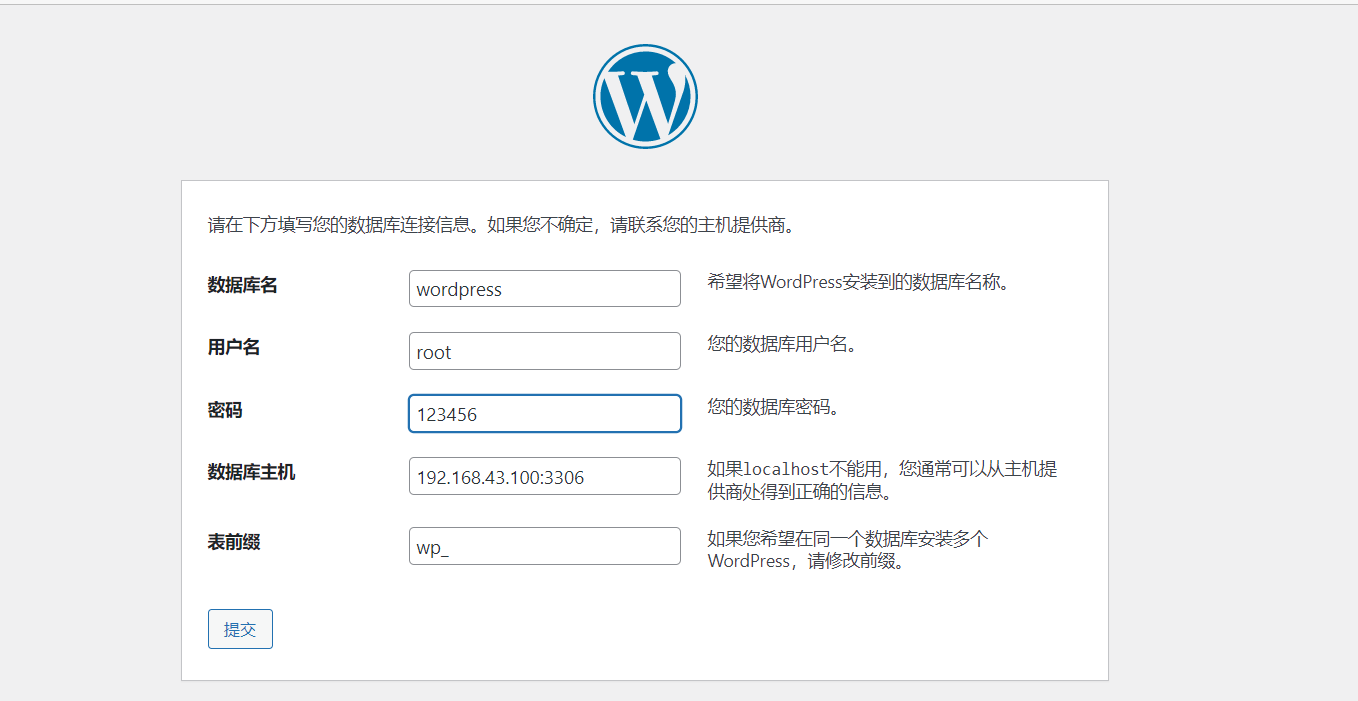The width and height of the screenshot is (1358, 701).
Task: Click the description 希望将WordPress安装到的数据库名称。
Action: 860,282
